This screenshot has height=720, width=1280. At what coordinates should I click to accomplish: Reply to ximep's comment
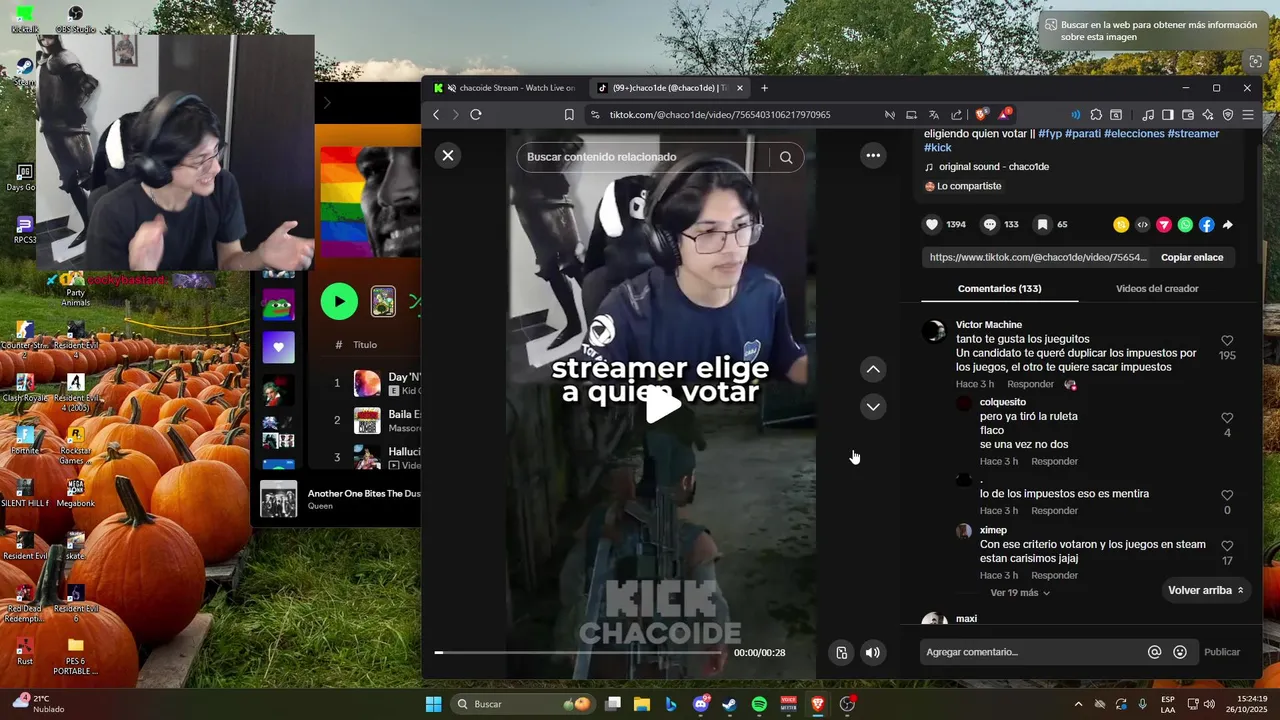click(1054, 575)
